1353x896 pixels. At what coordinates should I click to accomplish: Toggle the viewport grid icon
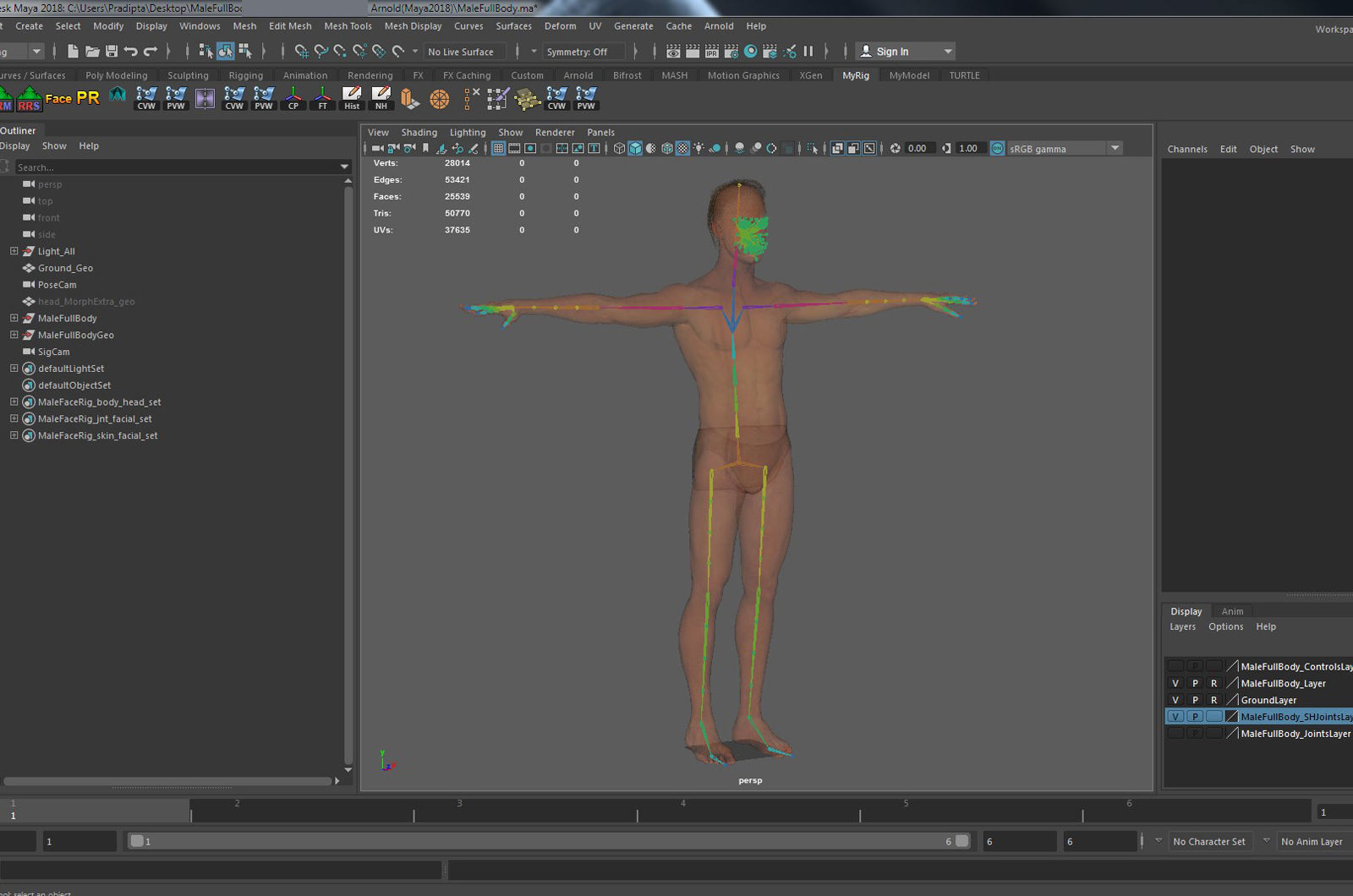pos(499,149)
